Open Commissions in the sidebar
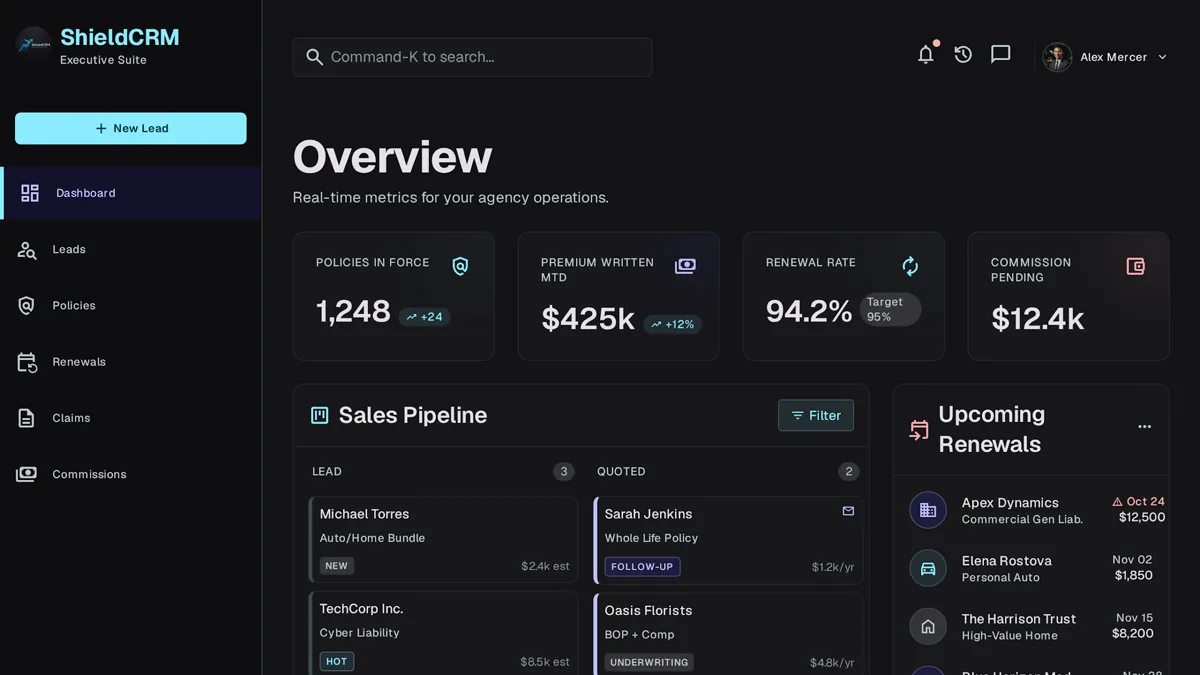Screen dimensions: 1200x675 (x=131, y=474)
